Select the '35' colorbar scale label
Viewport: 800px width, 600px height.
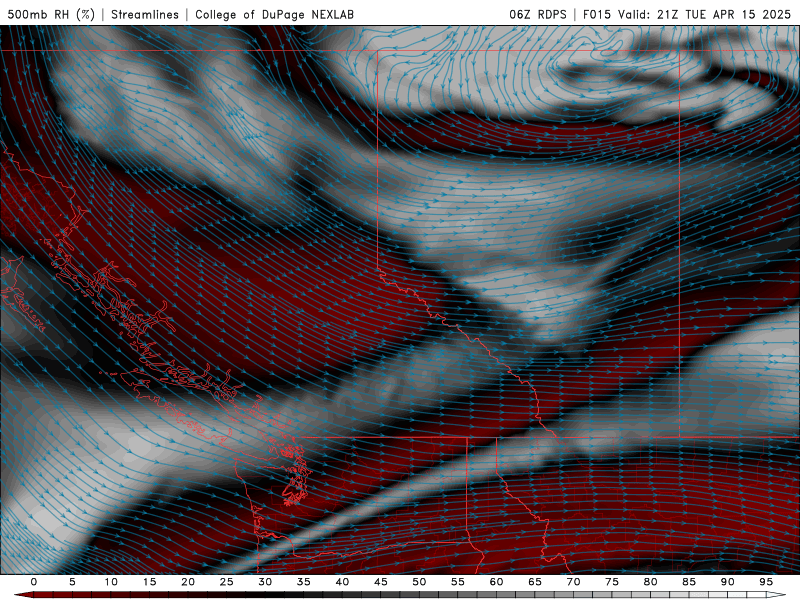tap(304, 582)
